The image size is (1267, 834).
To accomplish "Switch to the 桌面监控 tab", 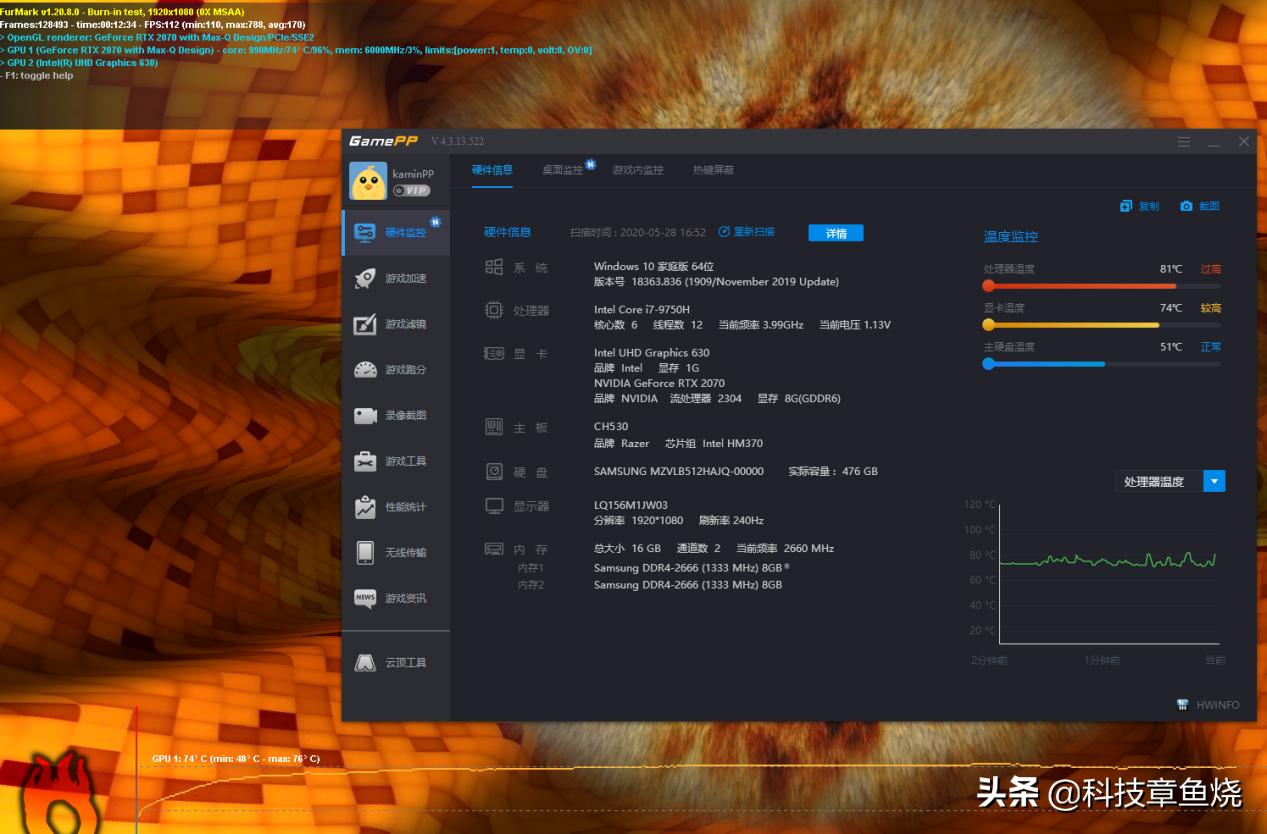I will 562,170.
